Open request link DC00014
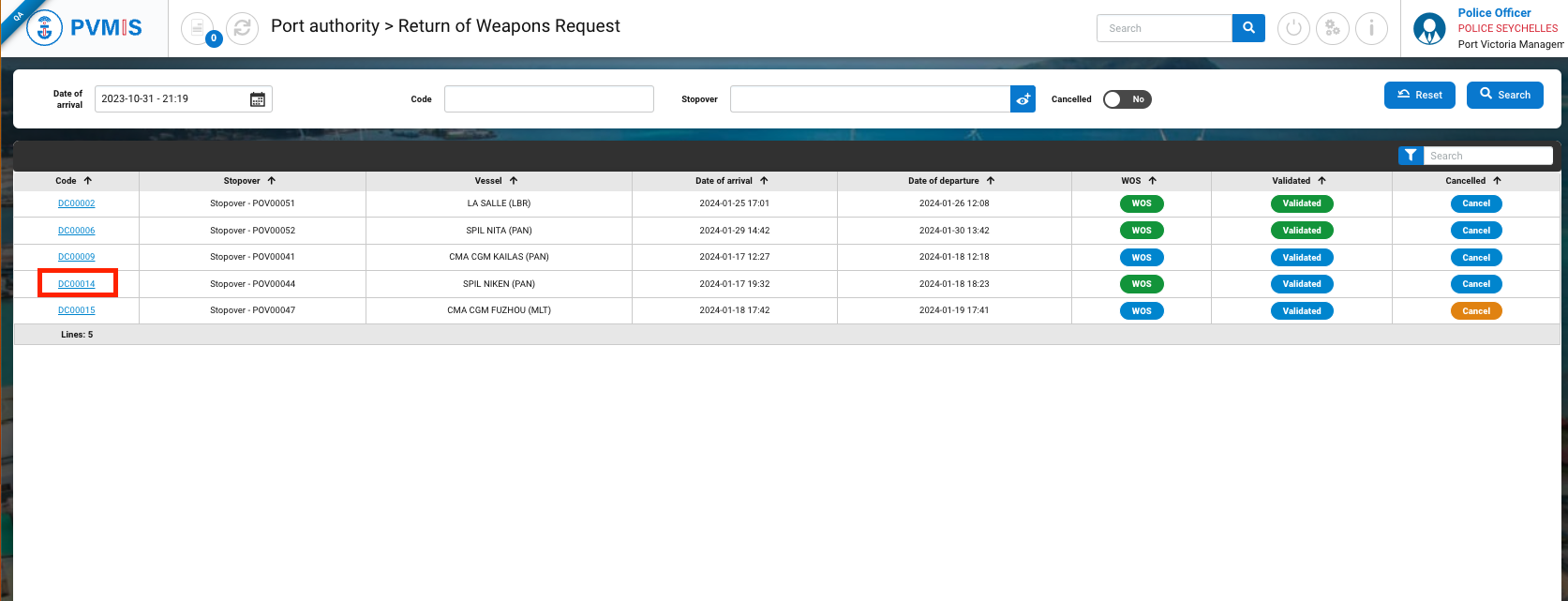The height and width of the screenshot is (601, 1568). 77,284
